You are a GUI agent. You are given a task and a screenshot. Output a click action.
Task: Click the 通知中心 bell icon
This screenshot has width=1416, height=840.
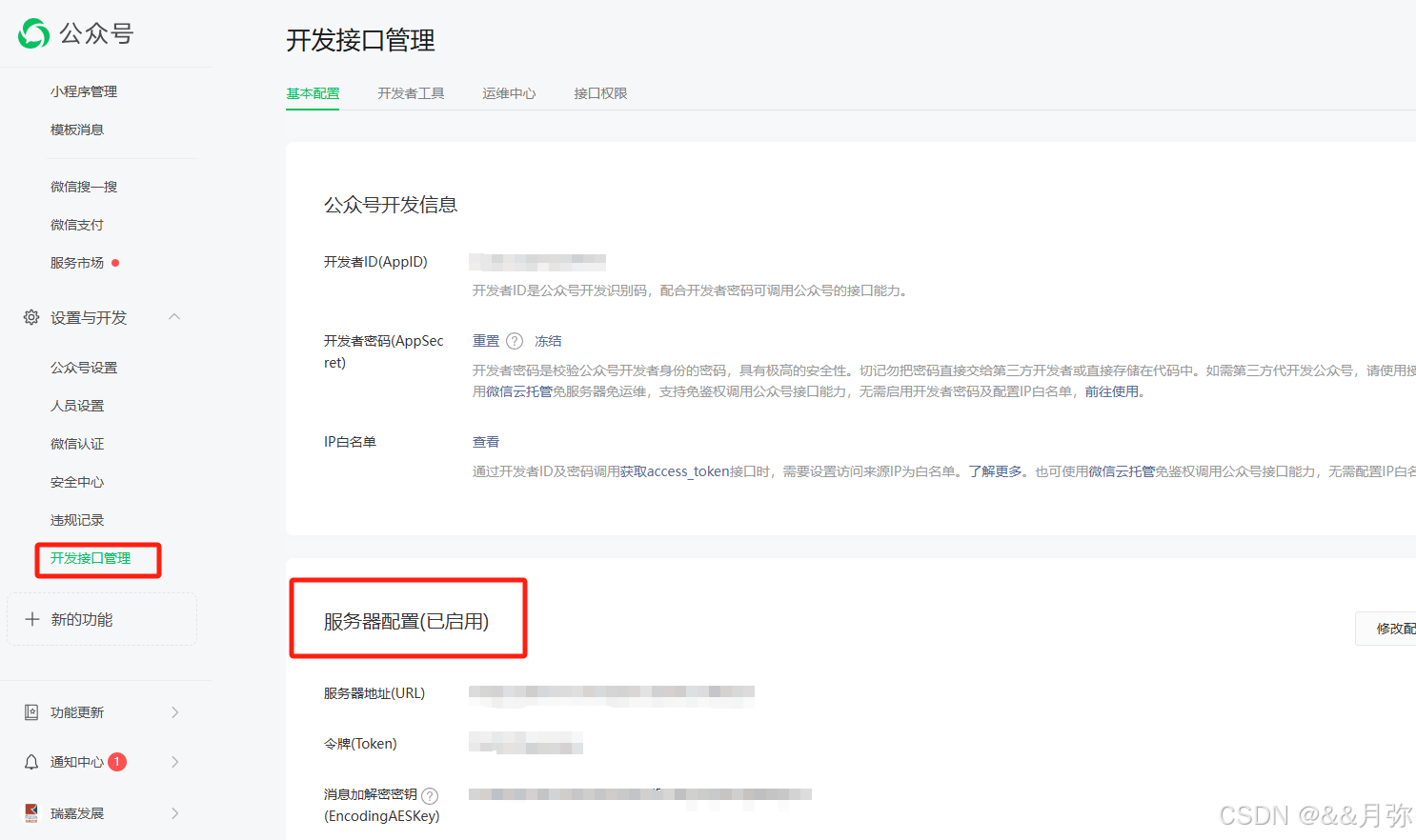[31, 762]
